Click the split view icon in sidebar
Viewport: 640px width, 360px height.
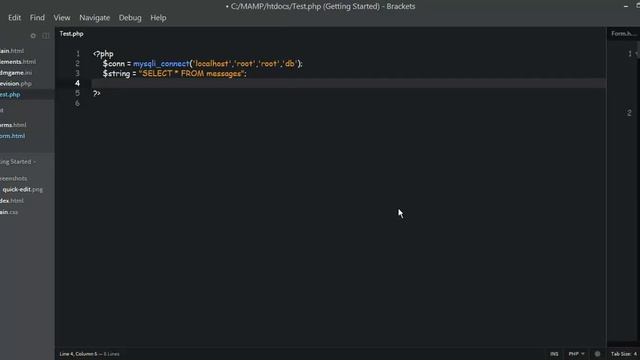46,36
